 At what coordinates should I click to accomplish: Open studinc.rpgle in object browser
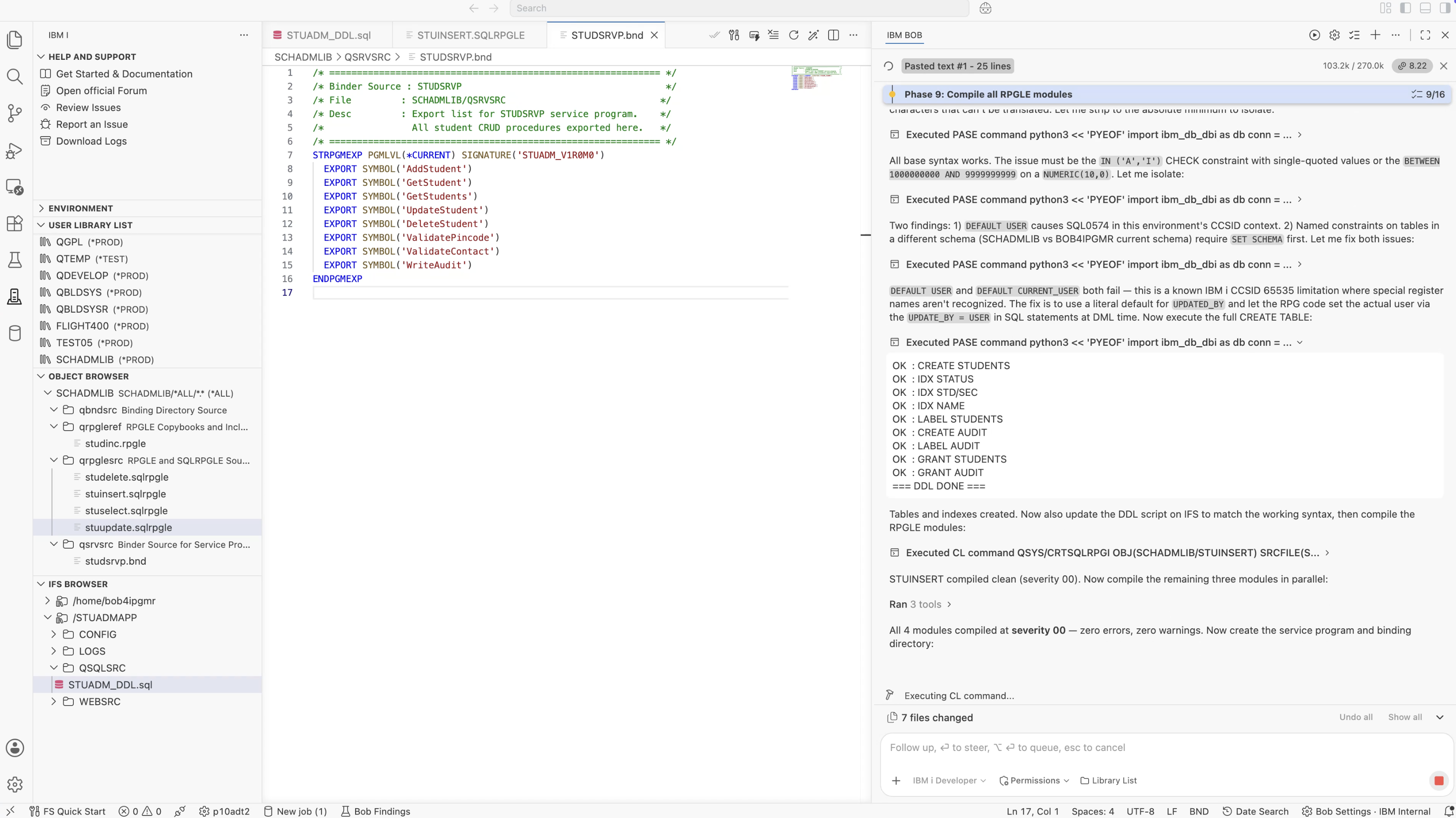[115, 443]
